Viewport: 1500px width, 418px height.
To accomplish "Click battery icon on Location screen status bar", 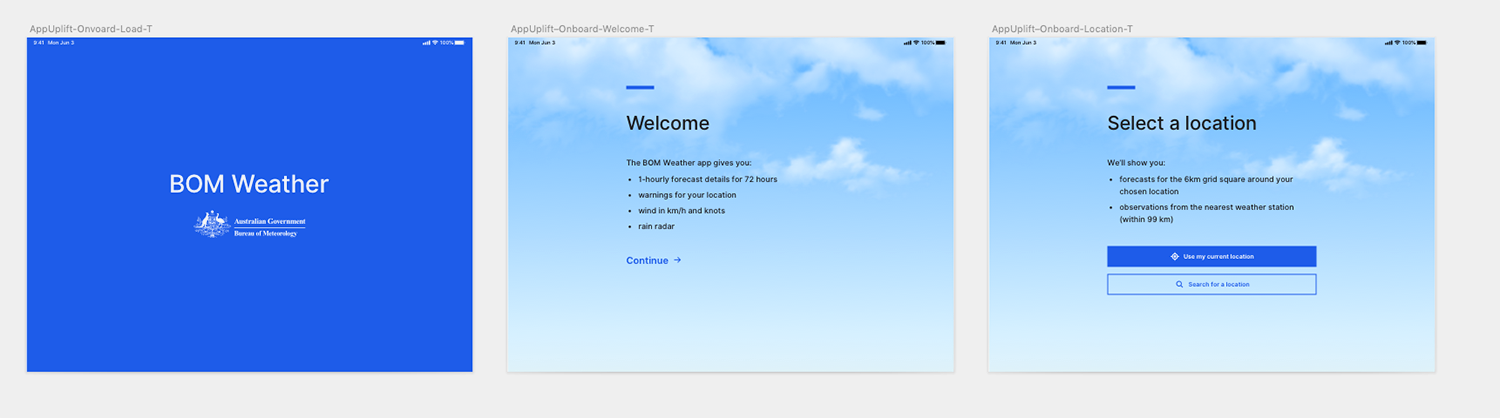I will [1421, 43].
